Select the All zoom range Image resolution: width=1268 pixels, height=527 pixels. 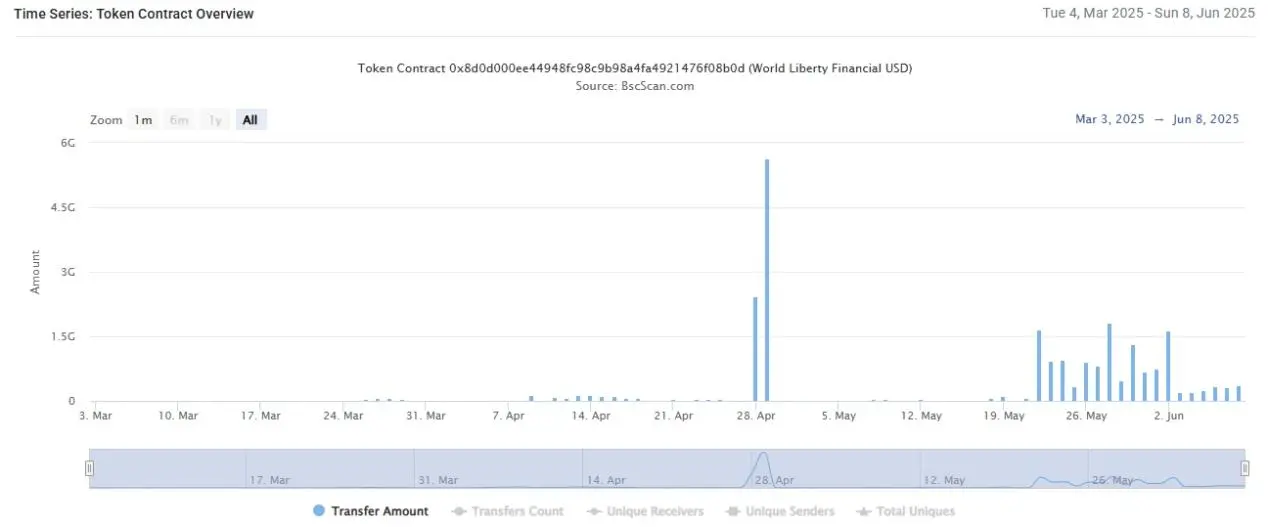pyautogui.click(x=250, y=120)
